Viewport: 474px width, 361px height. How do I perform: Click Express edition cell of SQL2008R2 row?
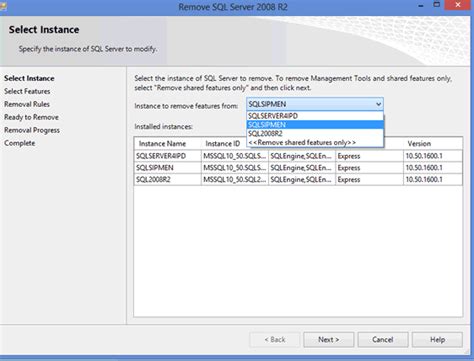pyautogui.click(x=369, y=180)
